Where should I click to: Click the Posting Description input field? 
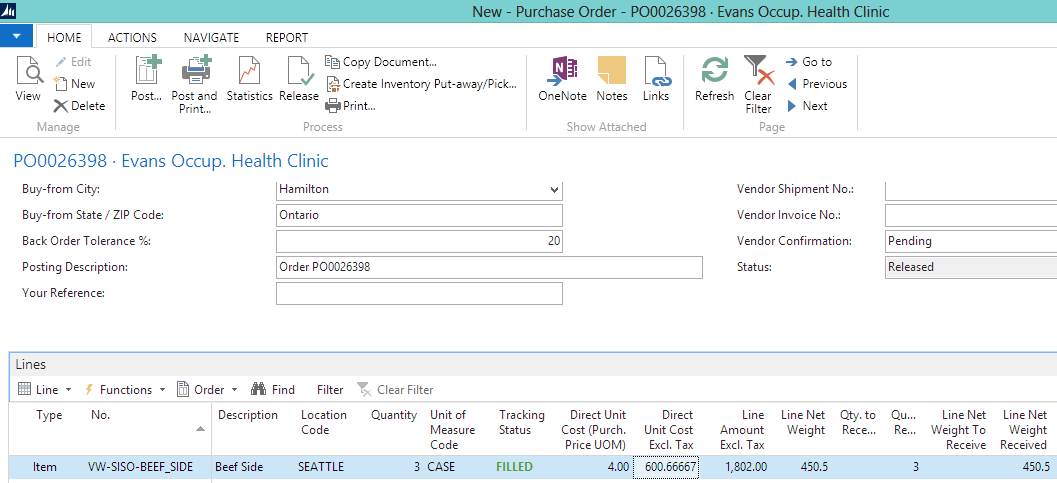489,267
